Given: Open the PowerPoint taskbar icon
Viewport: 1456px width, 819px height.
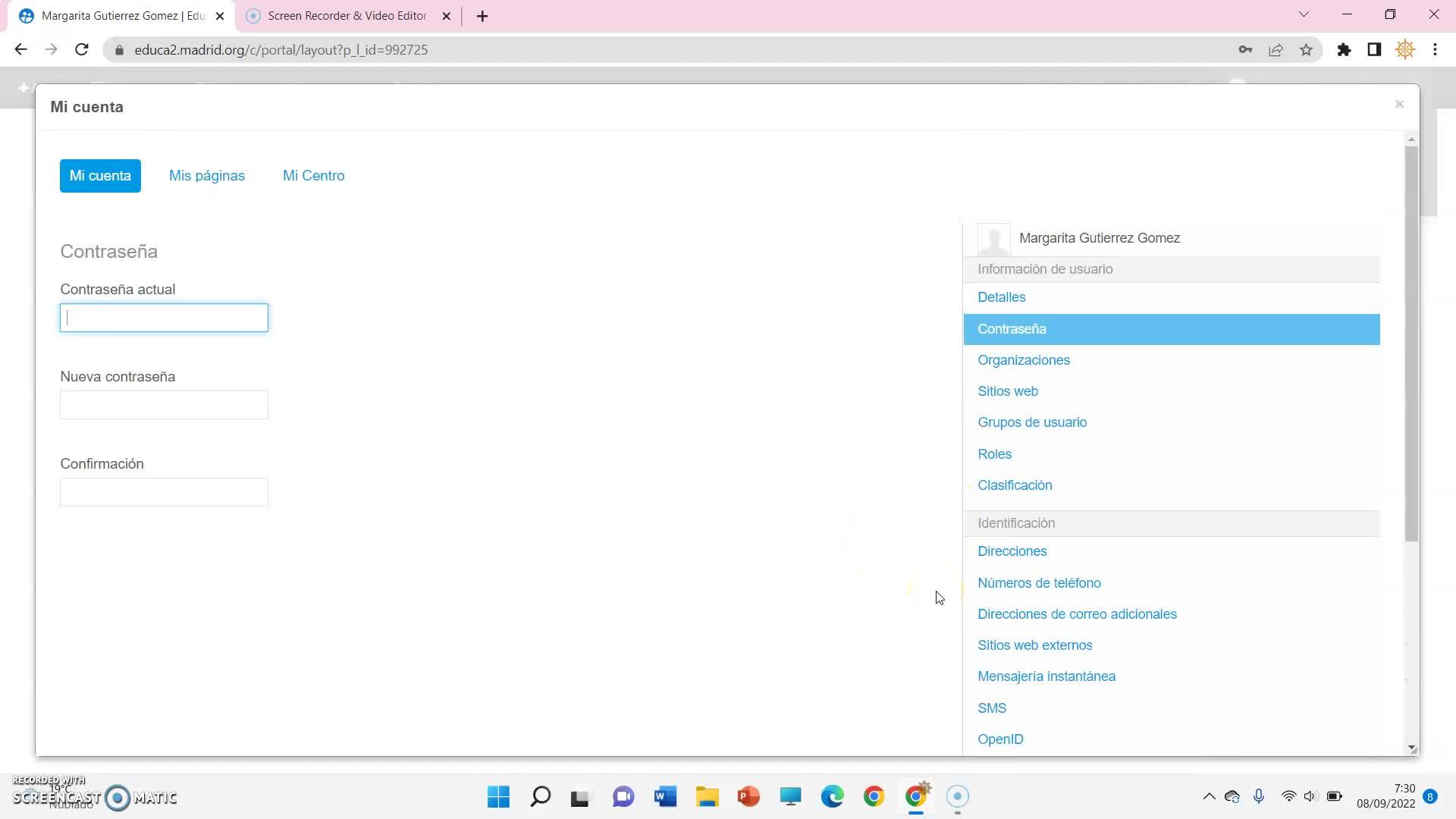Looking at the screenshot, I should click(748, 796).
